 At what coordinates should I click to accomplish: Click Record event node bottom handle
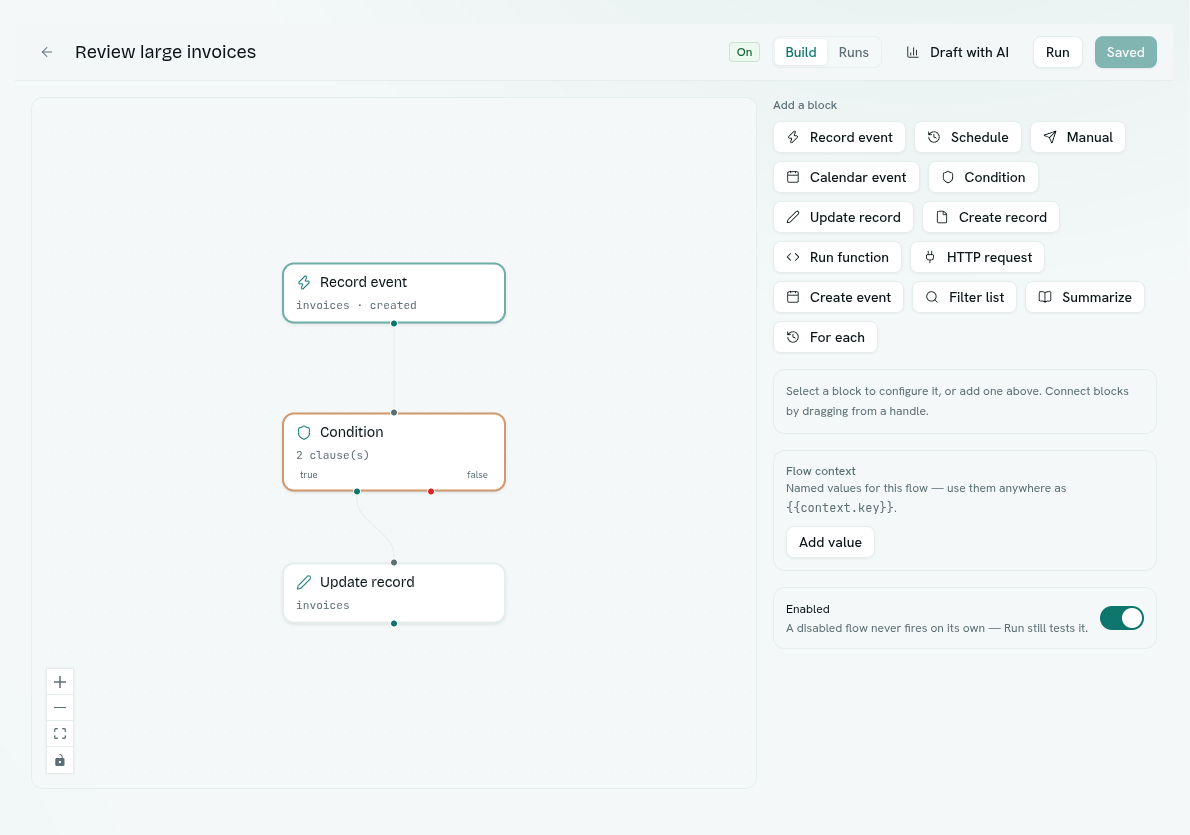click(394, 323)
